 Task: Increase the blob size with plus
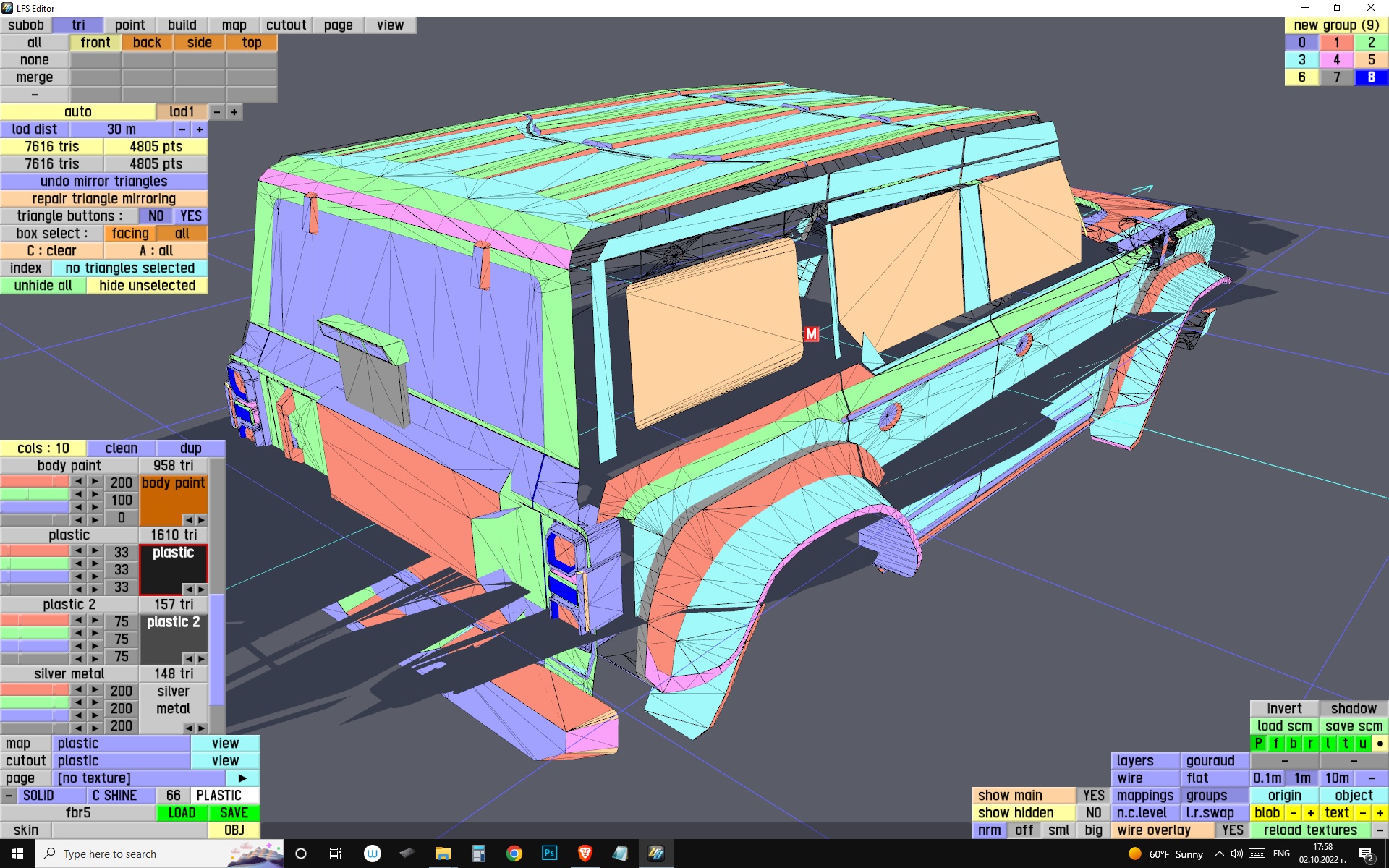pyautogui.click(x=1310, y=813)
